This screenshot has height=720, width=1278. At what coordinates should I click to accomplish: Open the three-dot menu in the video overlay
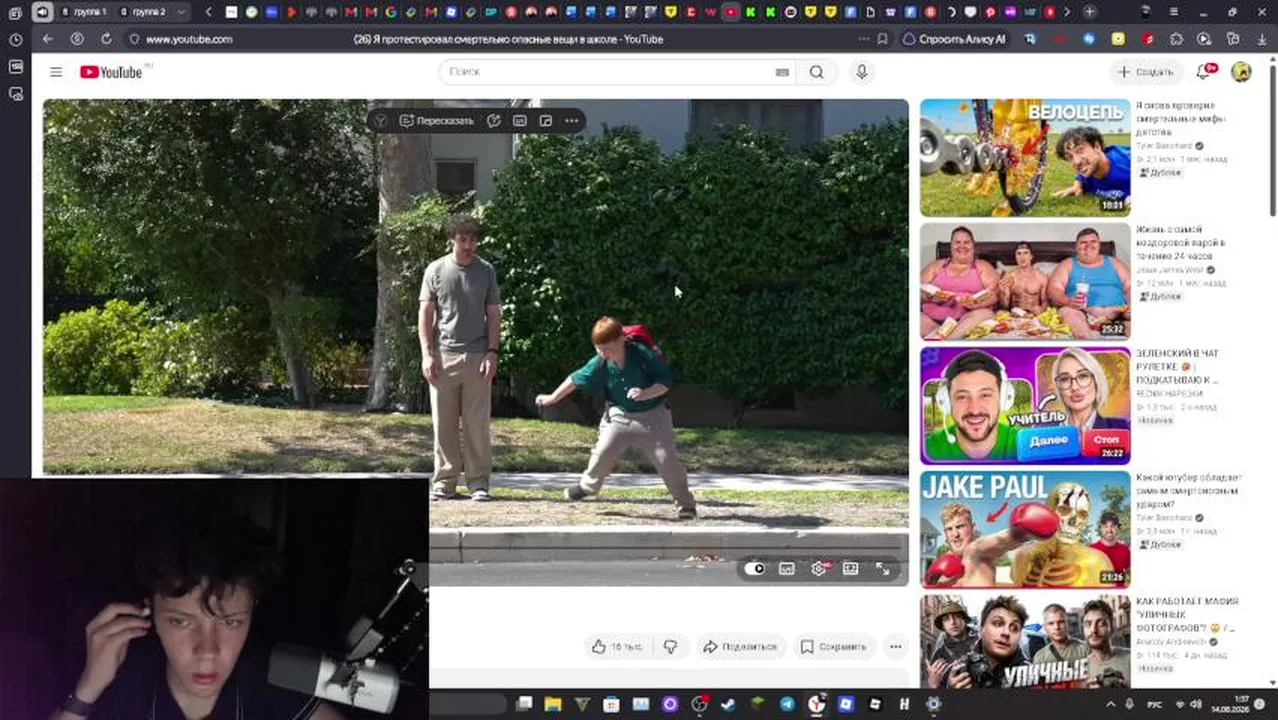pos(572,120)
